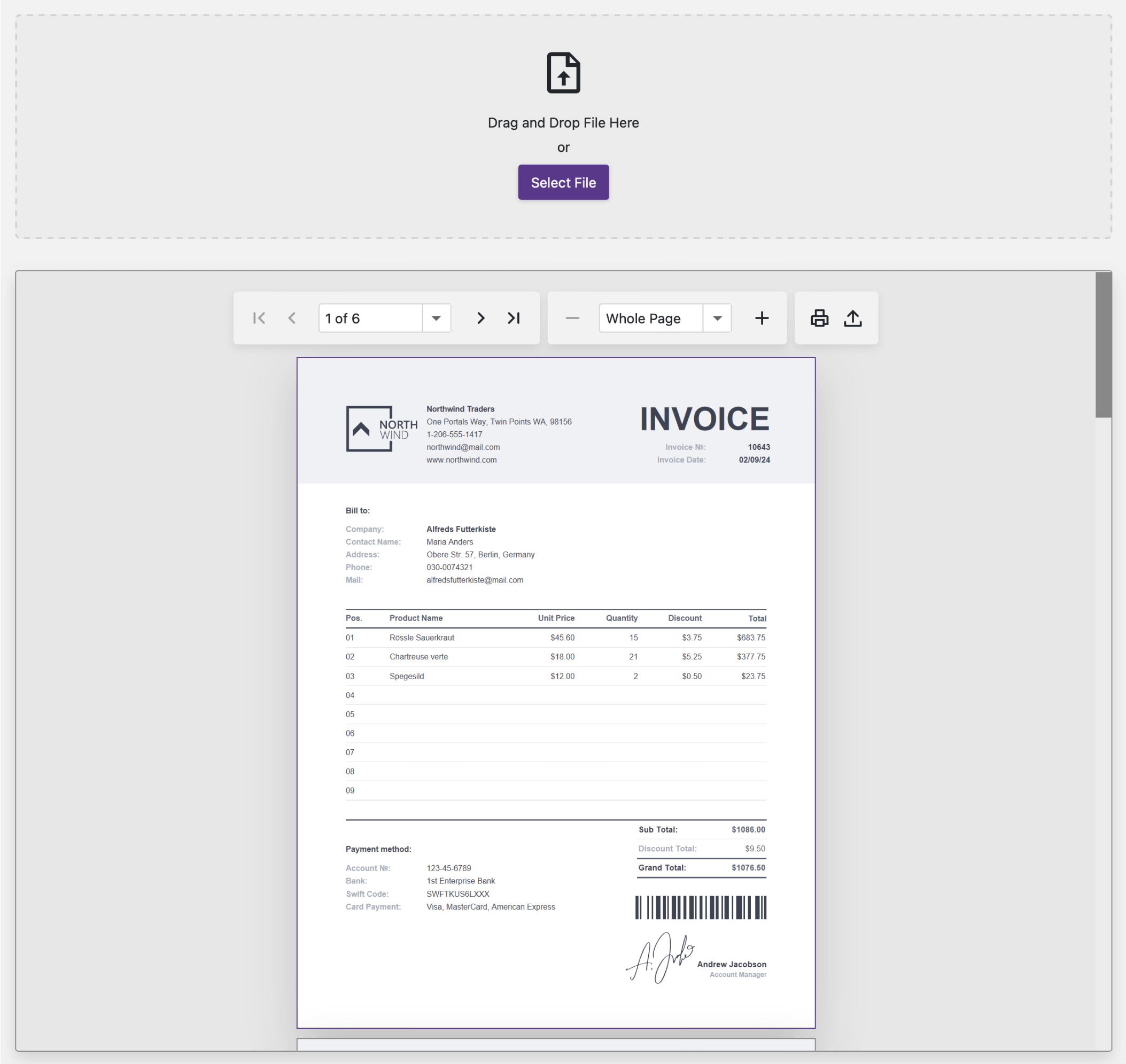Zoom in using the plus icon
Image resolution: width=1126 pixels, height=1064 pixels.
pos(762,317)
